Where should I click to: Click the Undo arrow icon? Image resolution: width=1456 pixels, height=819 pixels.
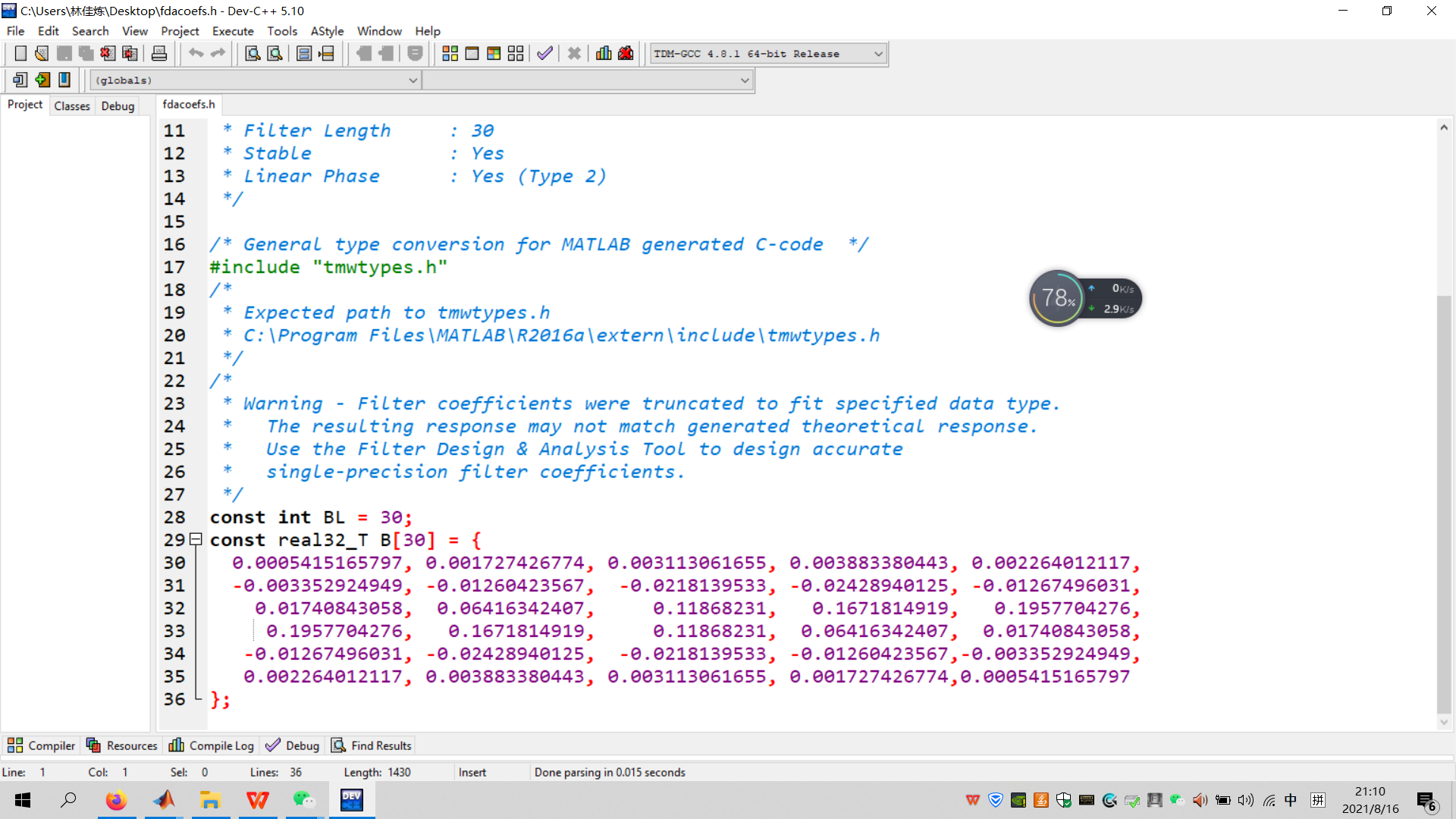pos(196,53)
